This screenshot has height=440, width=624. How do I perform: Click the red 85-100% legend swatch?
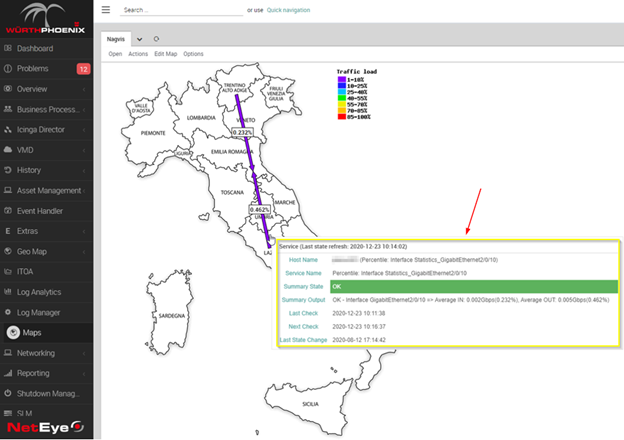pyautogui.click(x=341, y=117)
